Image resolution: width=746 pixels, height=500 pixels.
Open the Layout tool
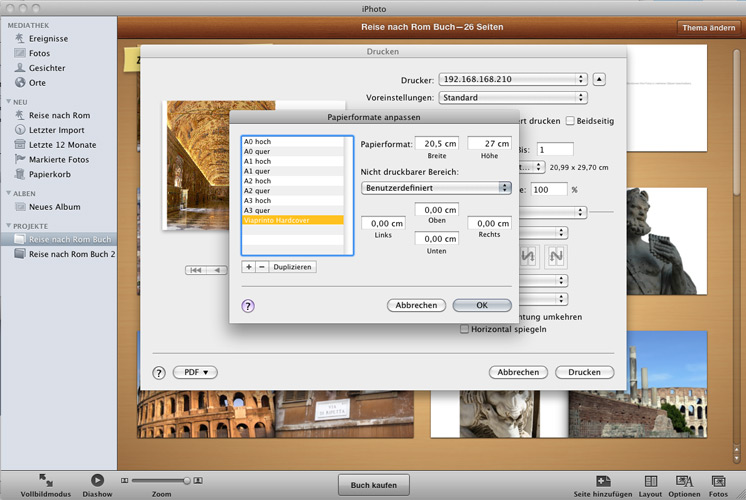coord(650,481)
